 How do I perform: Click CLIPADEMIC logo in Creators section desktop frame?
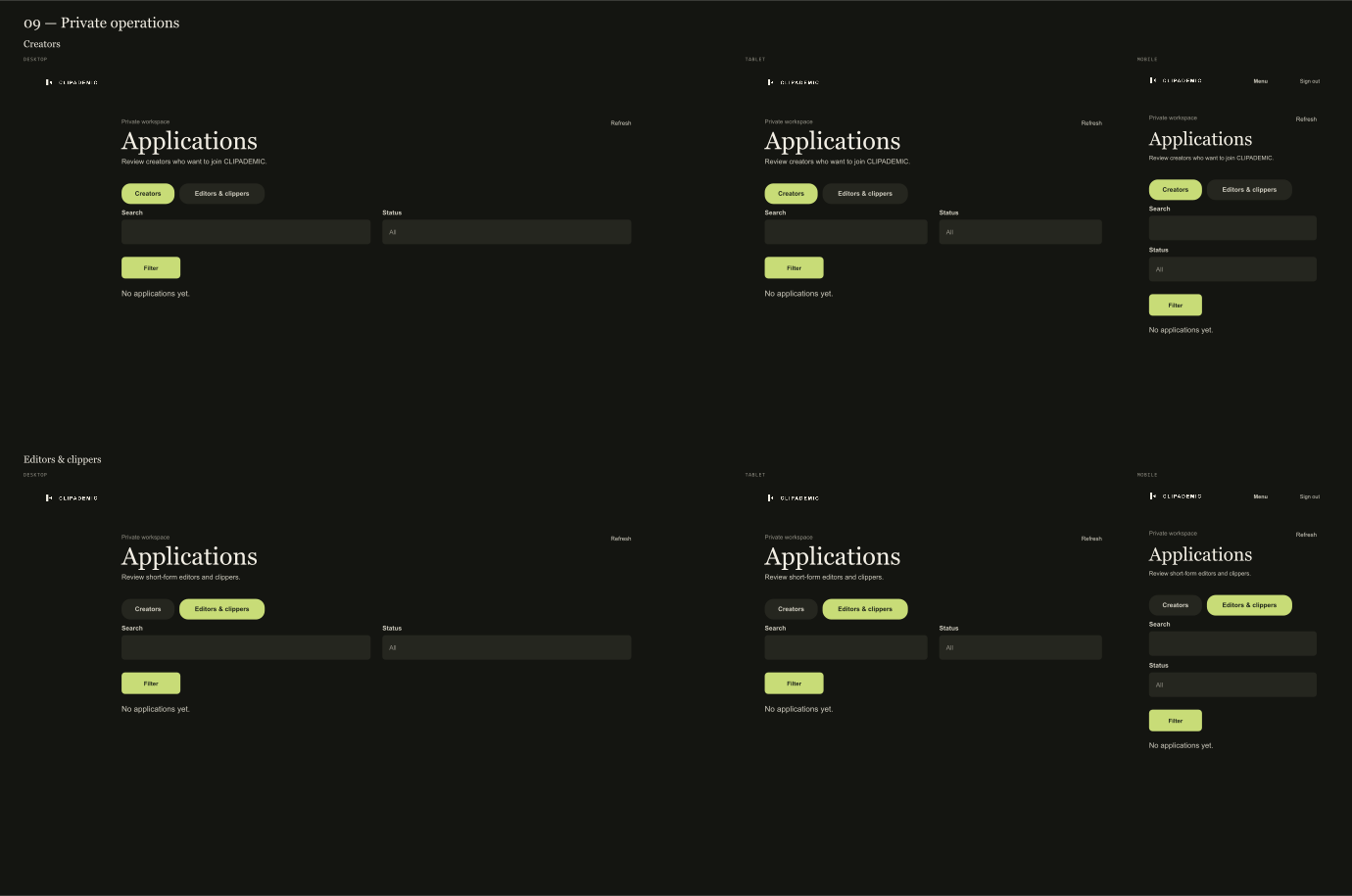[x=72, y=82]
